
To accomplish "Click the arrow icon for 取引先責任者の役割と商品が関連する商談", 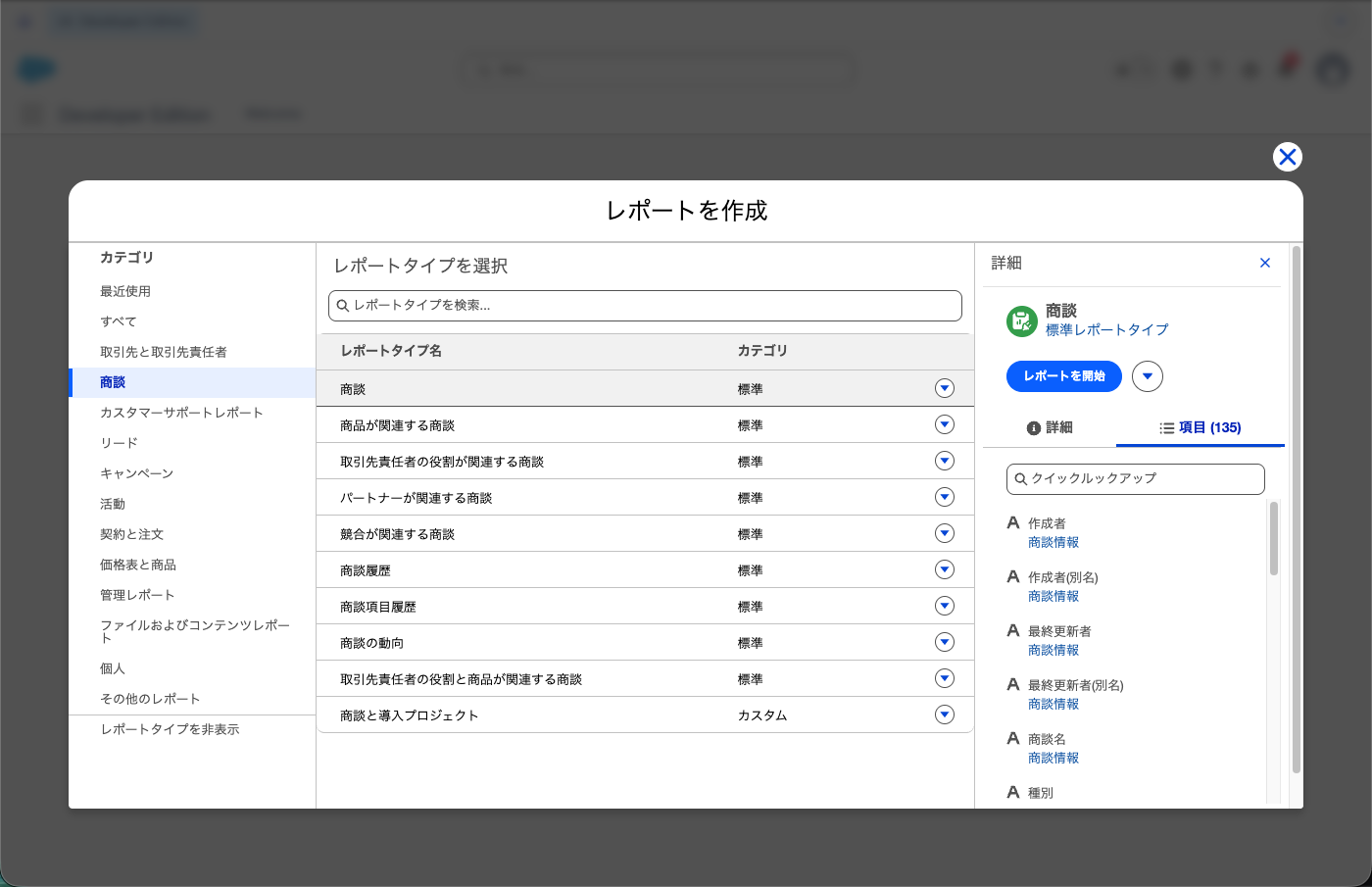I will pyautogui.click(x=945, y=678).
